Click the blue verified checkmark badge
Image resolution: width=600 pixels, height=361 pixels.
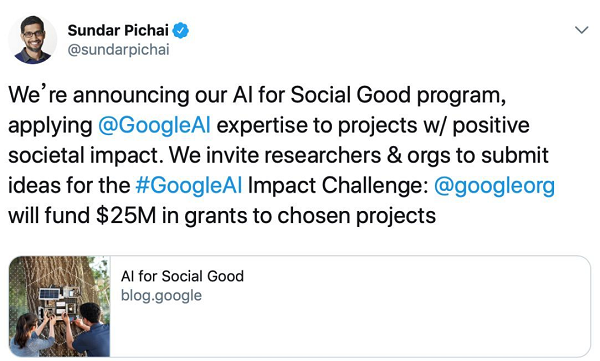coord(180,31)
